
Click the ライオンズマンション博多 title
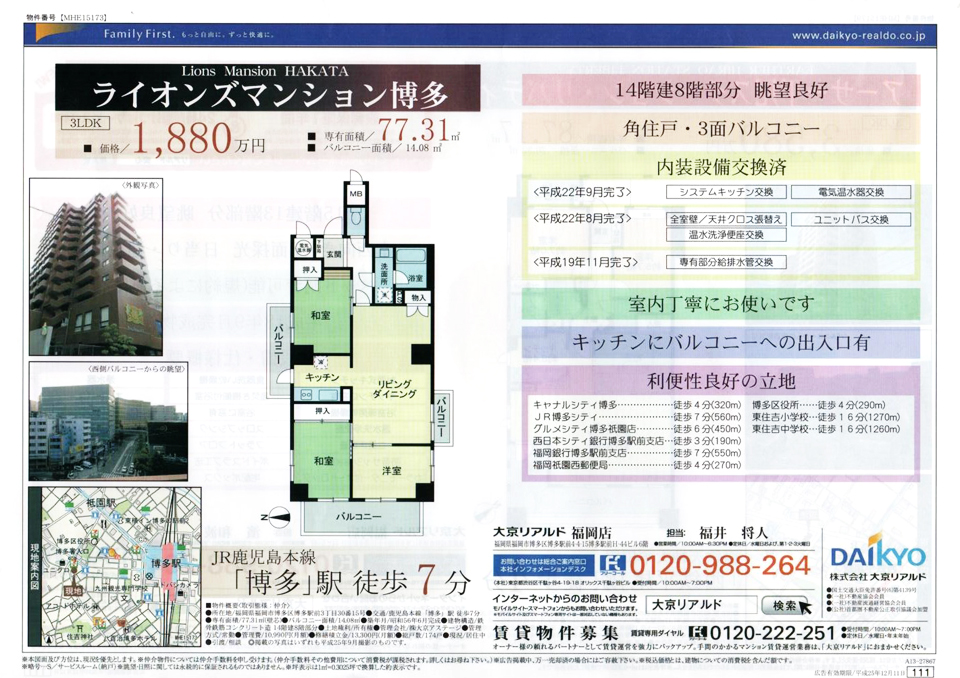(x=270, y=94)
